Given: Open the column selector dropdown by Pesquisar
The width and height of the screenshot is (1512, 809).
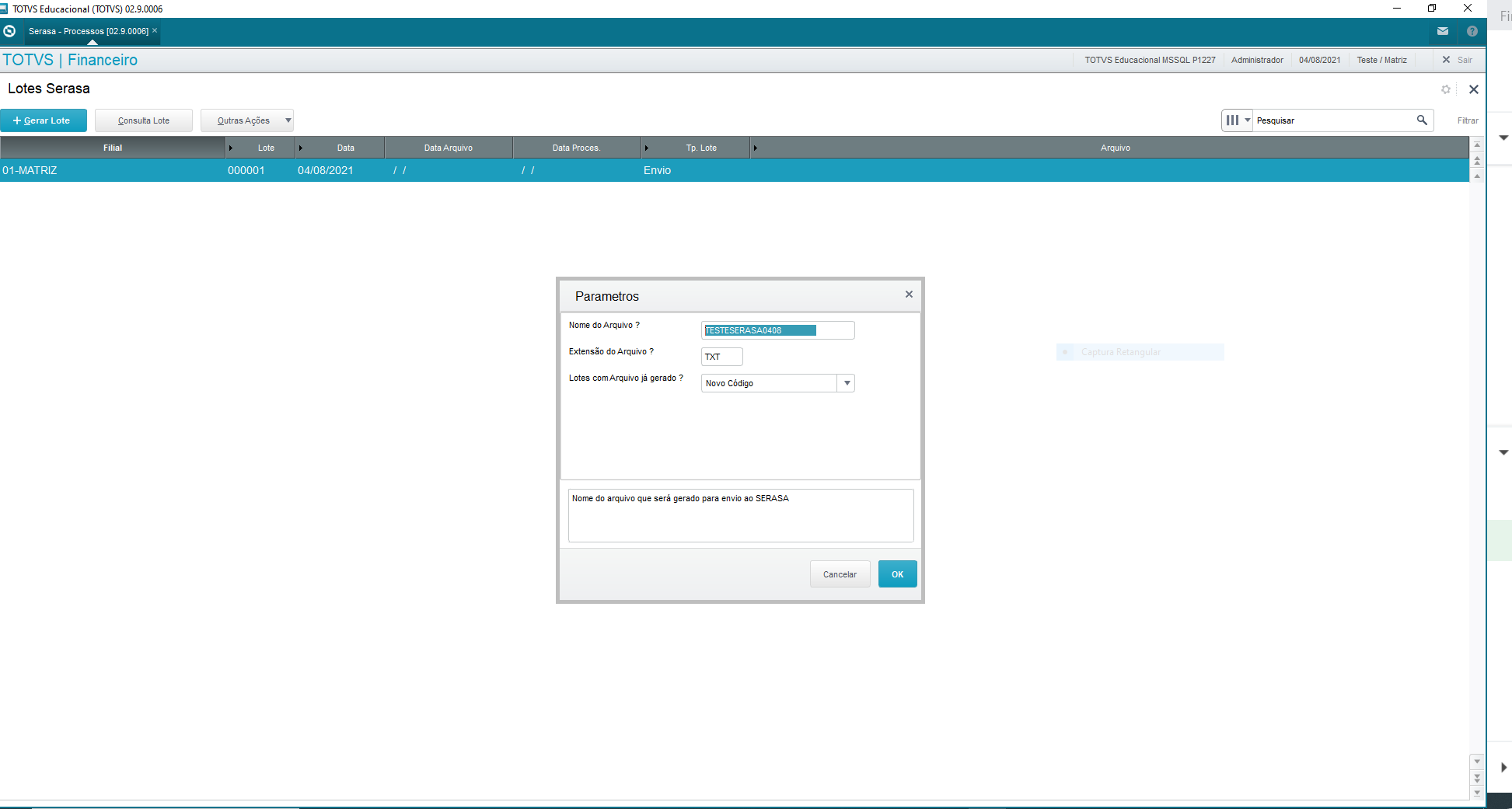Looking at the screenshot, I should pos(1238,120).
